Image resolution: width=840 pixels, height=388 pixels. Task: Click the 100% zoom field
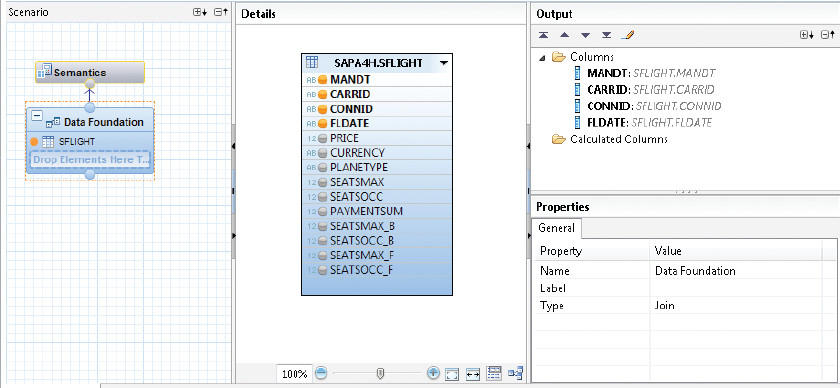(x=295, y=374)
